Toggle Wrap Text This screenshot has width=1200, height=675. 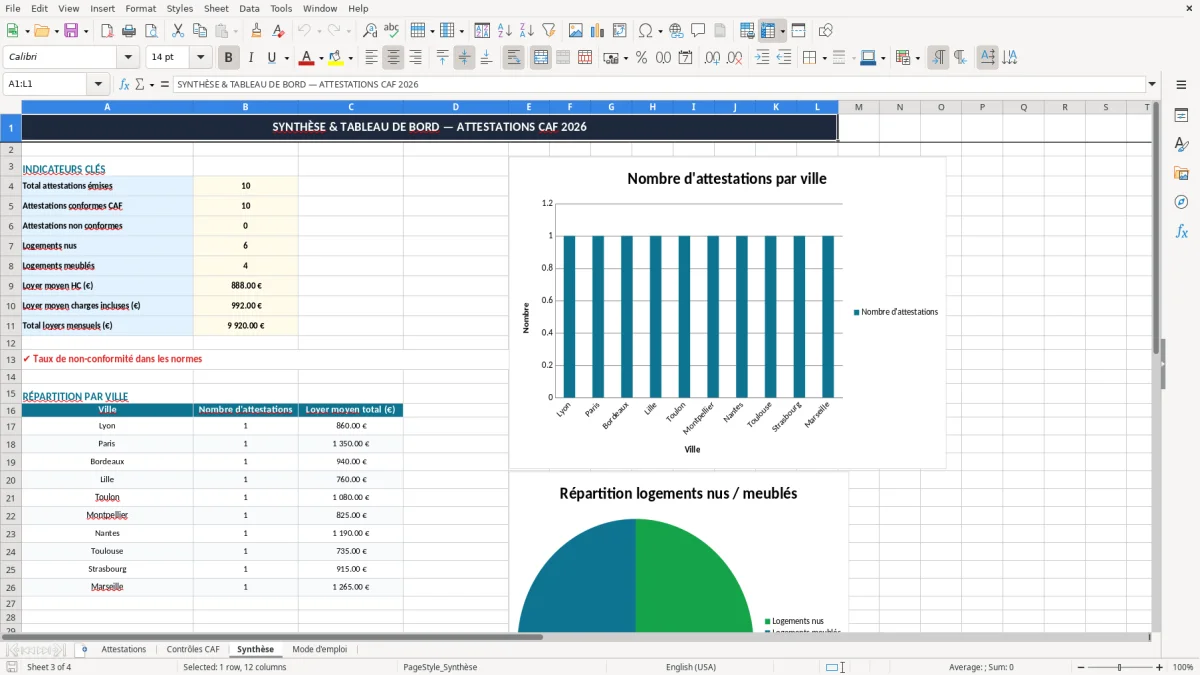[x=513, y=58]
